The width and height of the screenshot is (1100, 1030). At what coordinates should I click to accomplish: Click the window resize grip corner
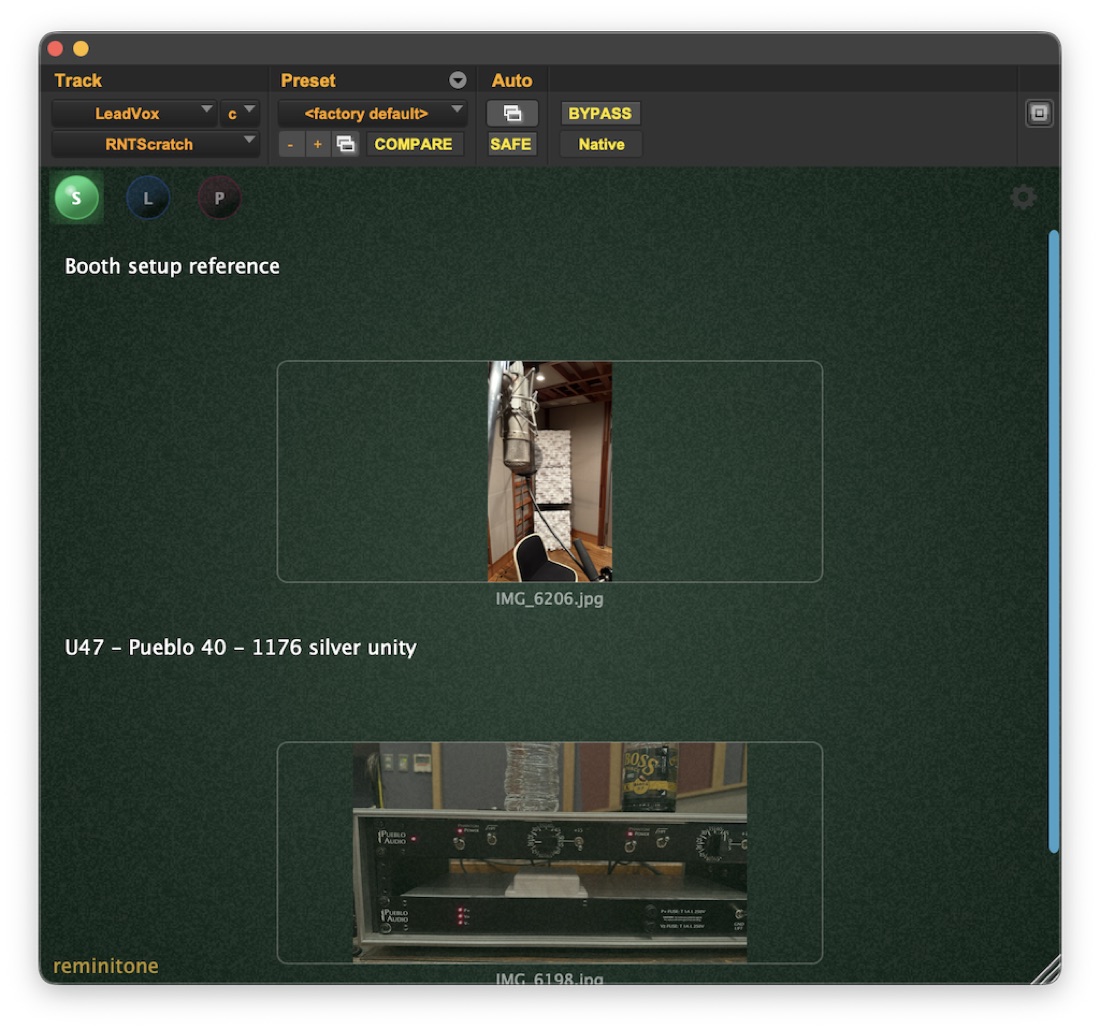pyautogui.click(x=1045, y=971)
